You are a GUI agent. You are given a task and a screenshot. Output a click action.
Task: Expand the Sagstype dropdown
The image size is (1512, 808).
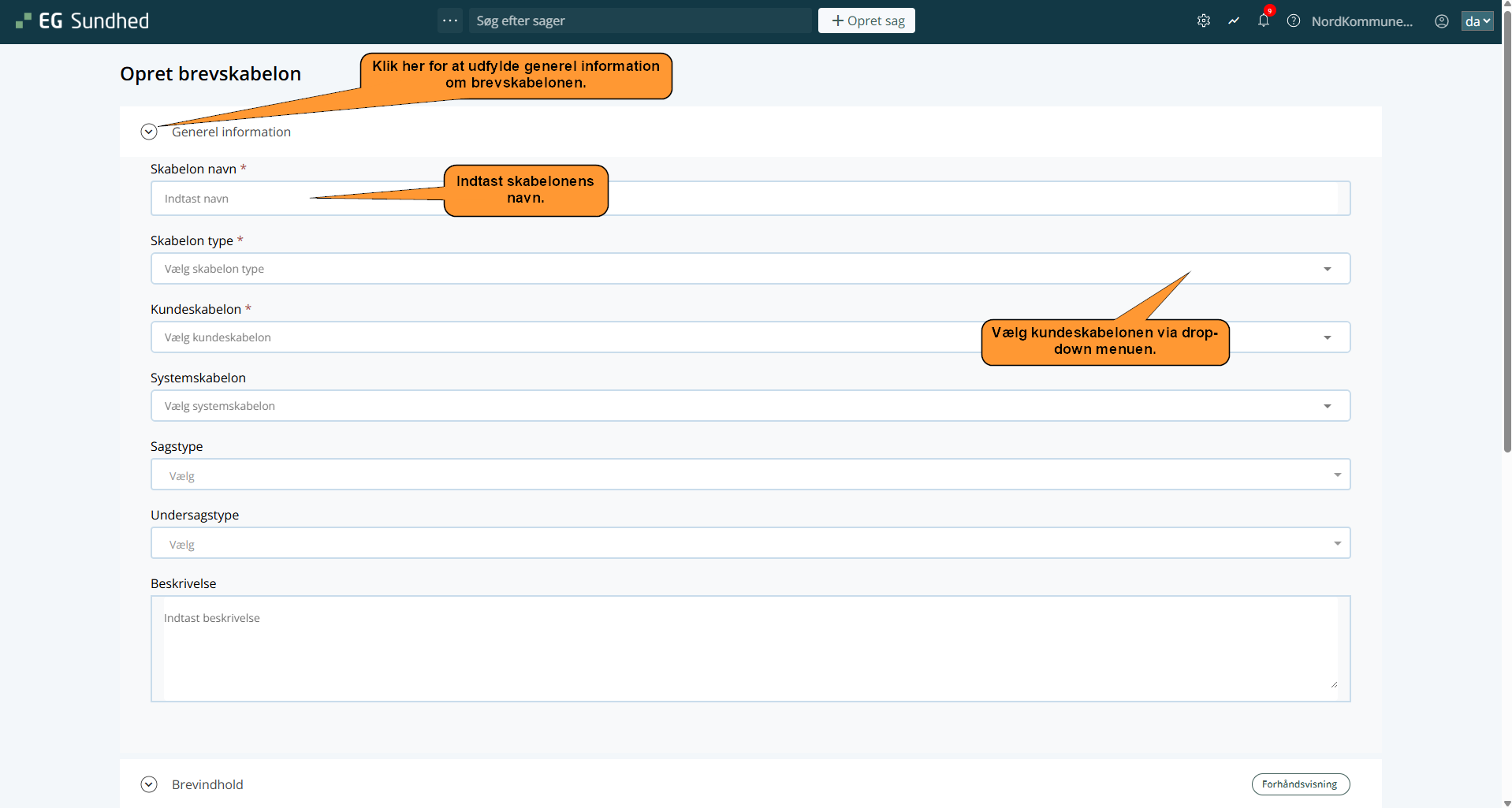point(749,475)
